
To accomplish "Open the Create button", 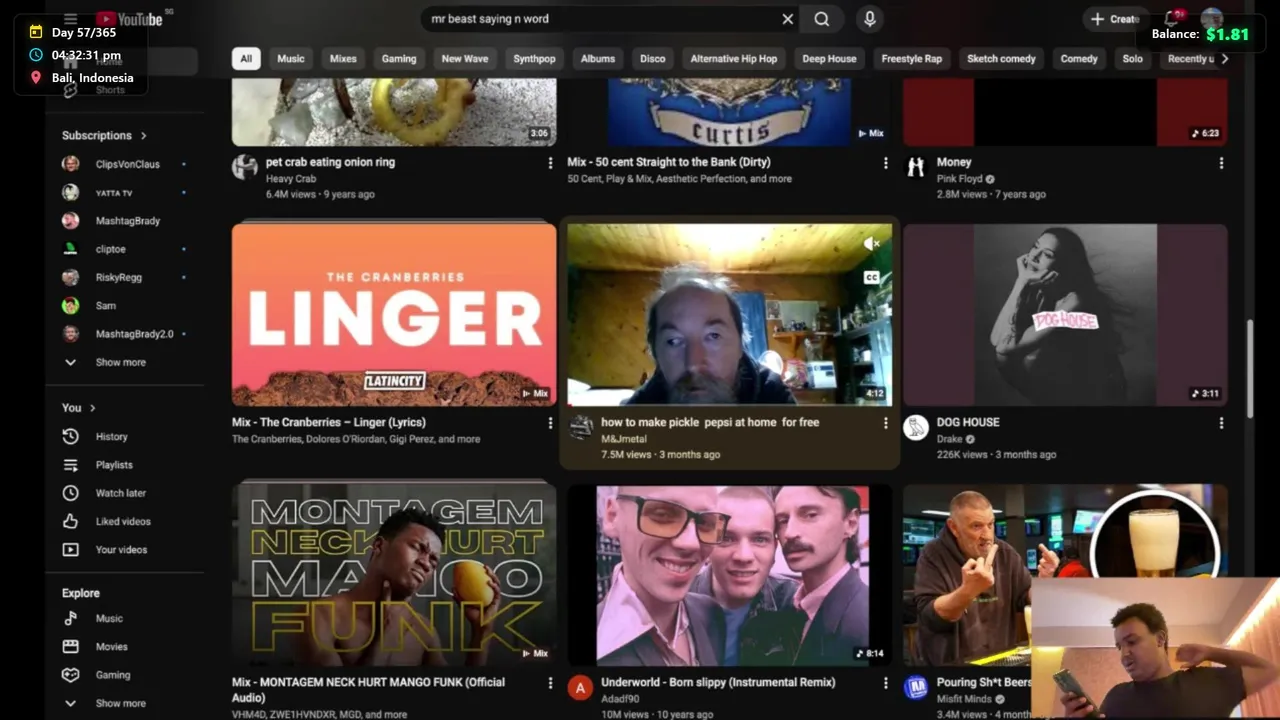I will [x=1114, y=19].
